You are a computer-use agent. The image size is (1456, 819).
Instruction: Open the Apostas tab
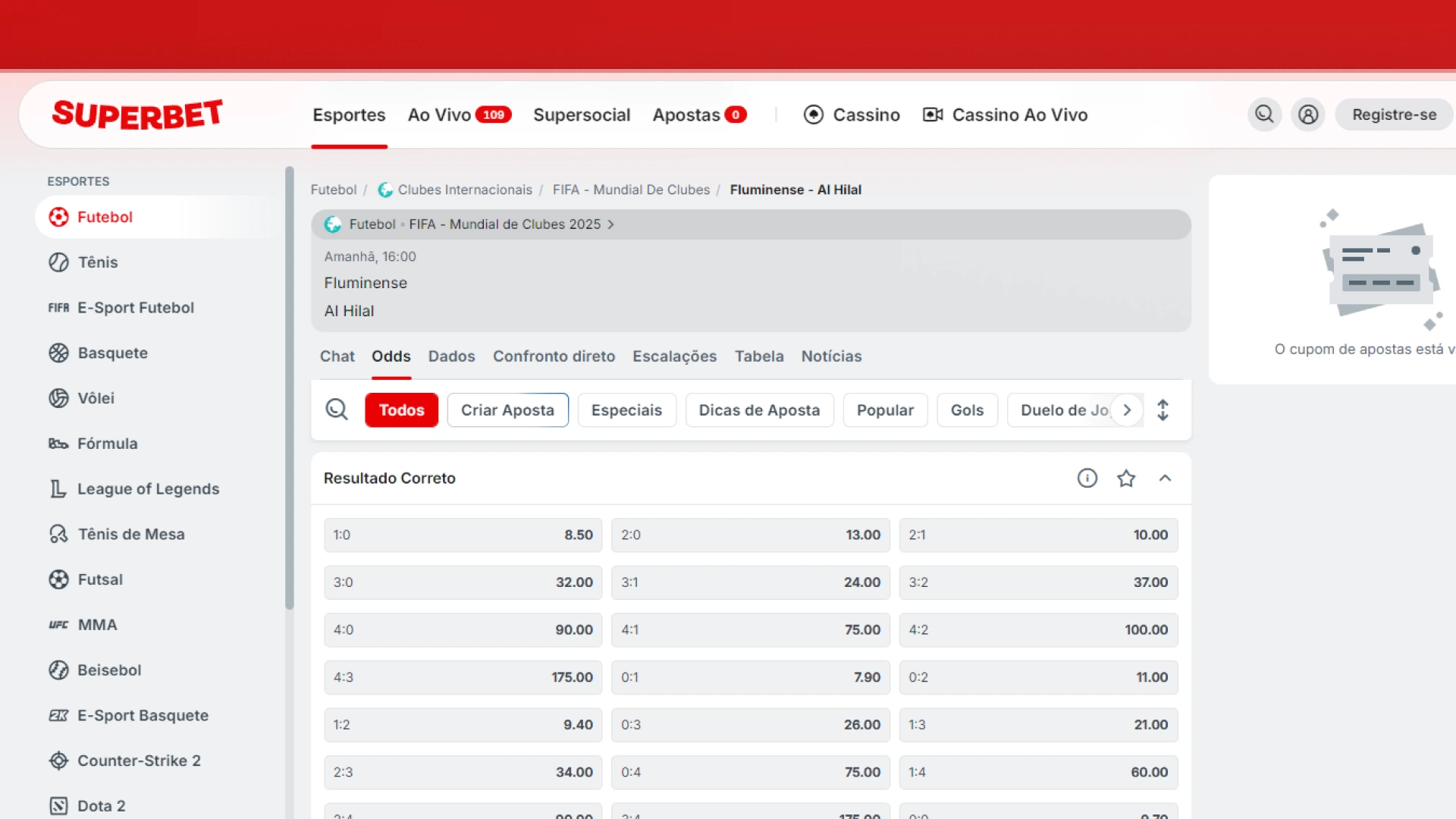point(699,115)
